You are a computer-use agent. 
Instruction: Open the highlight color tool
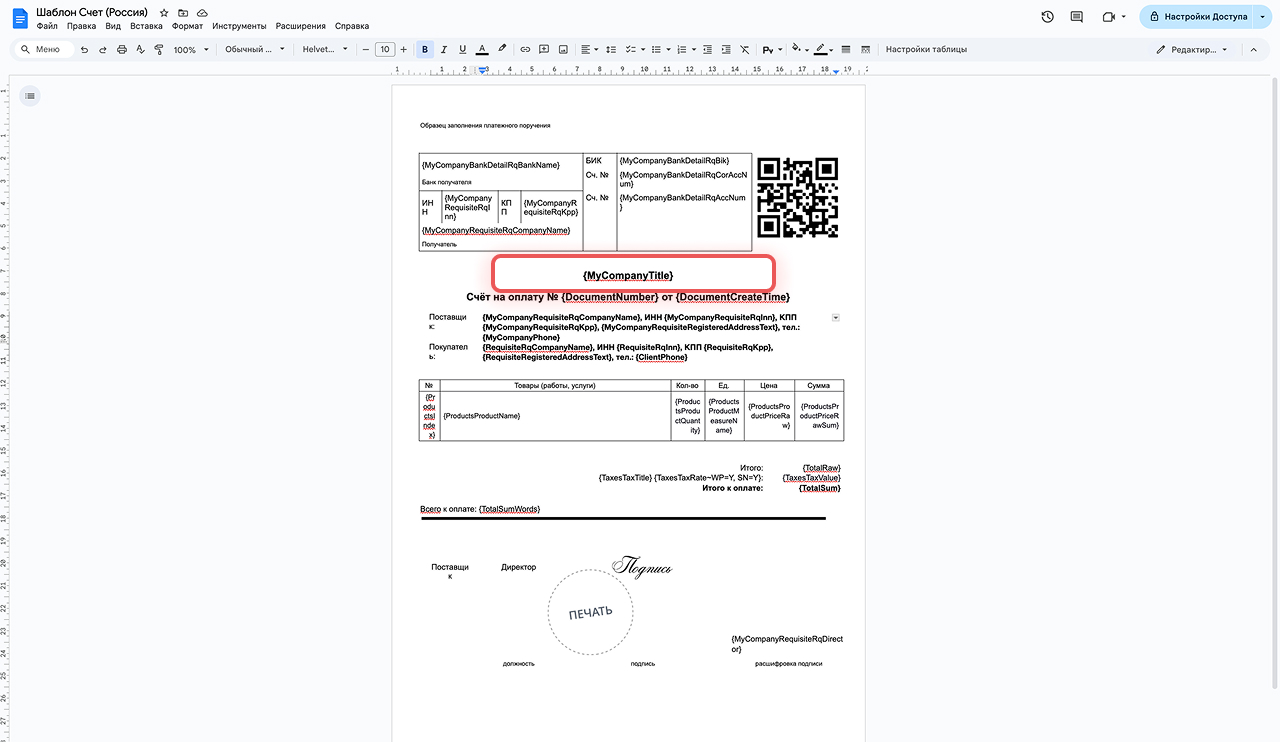(502, 49)
